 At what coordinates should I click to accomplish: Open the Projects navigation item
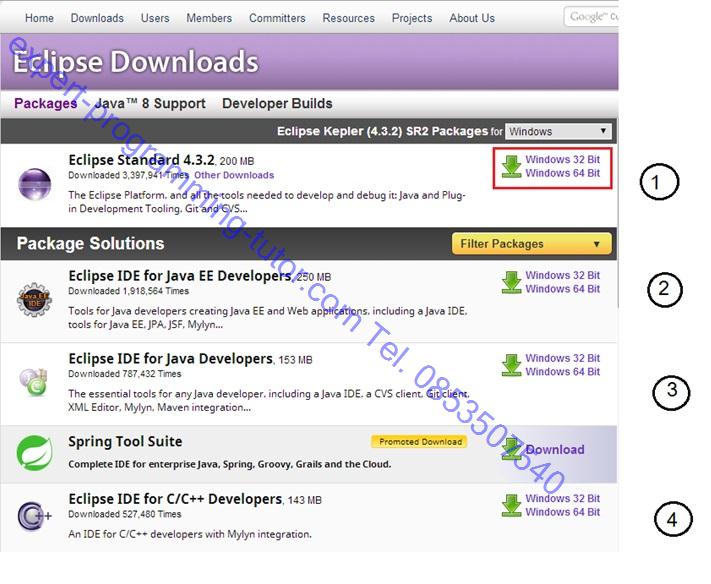[412, 18]
